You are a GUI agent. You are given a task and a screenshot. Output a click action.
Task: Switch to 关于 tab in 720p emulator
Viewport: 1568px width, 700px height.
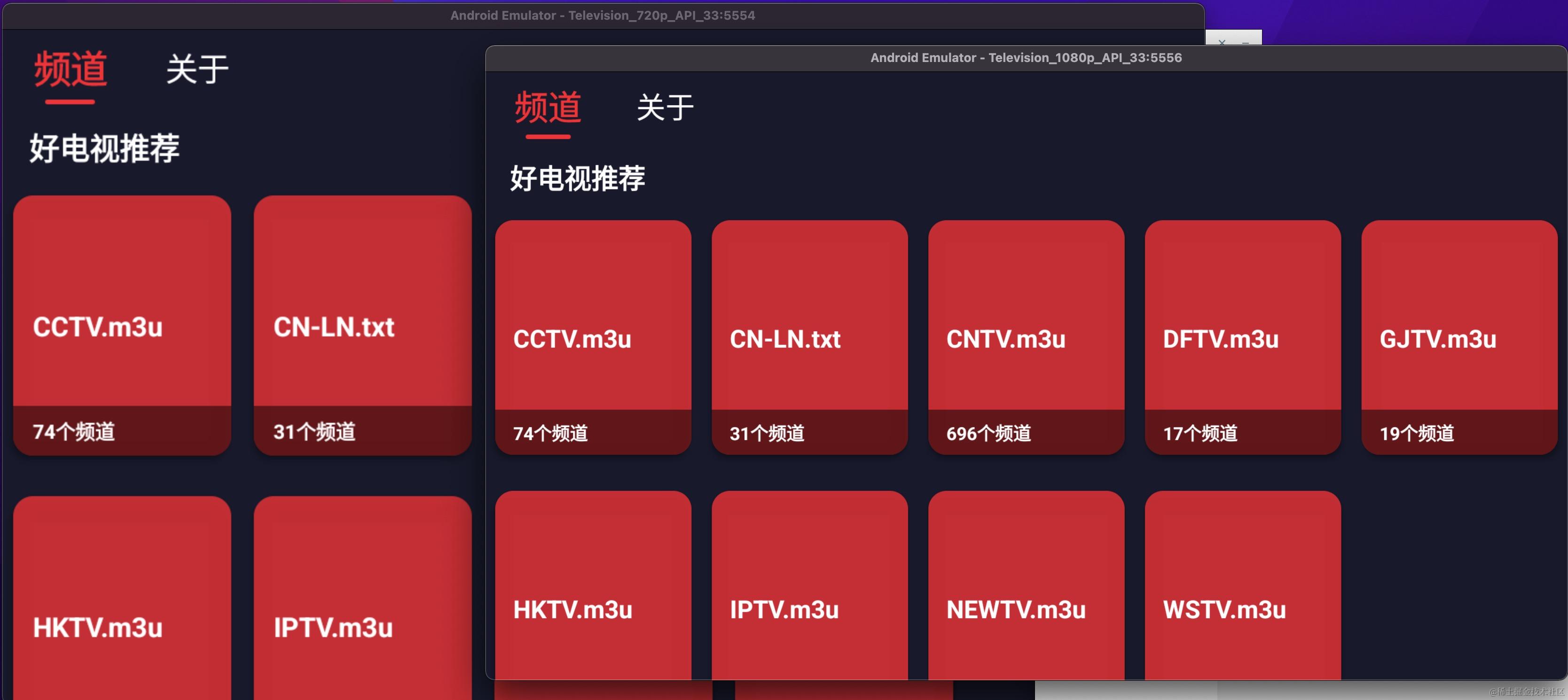click(197, 70)
